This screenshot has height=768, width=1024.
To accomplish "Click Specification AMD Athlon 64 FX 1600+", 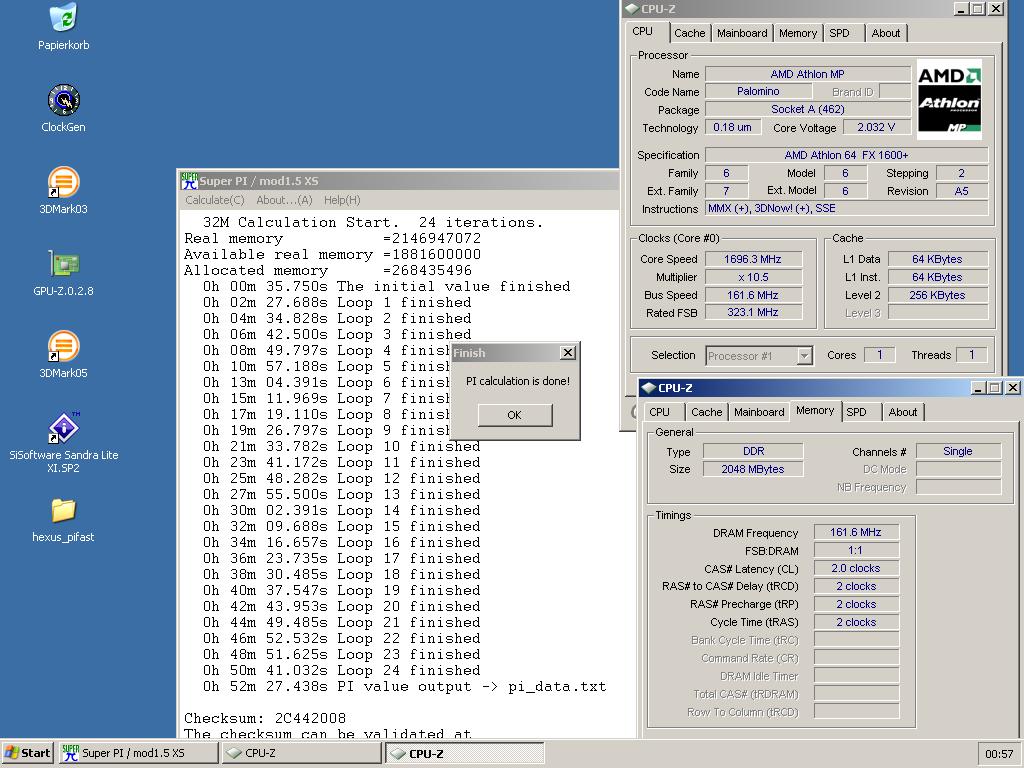I will click(x=846, y=155).
